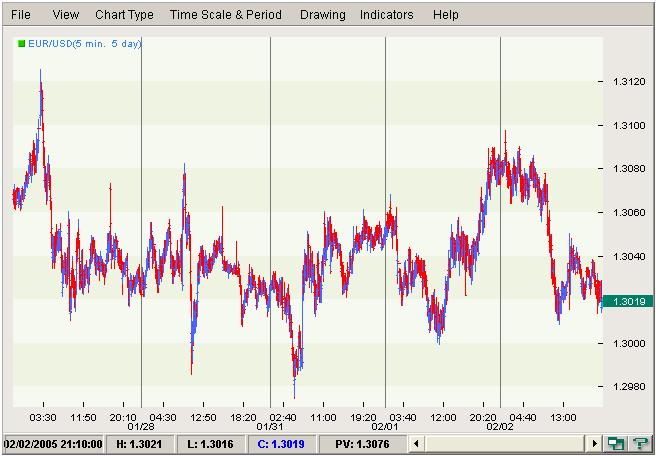Click the 11:00 time axis label

[x=323, y=418]
